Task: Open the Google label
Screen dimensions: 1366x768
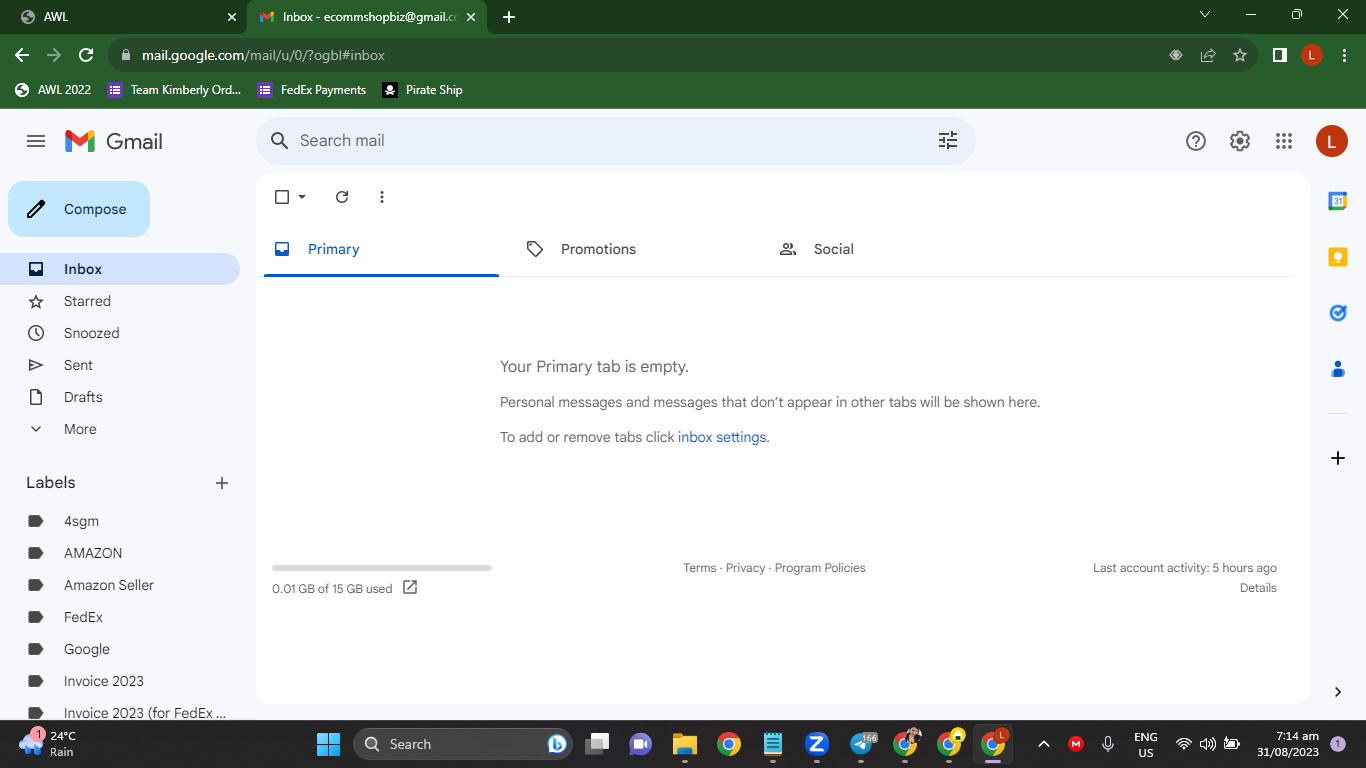Action: pos(120,649)
